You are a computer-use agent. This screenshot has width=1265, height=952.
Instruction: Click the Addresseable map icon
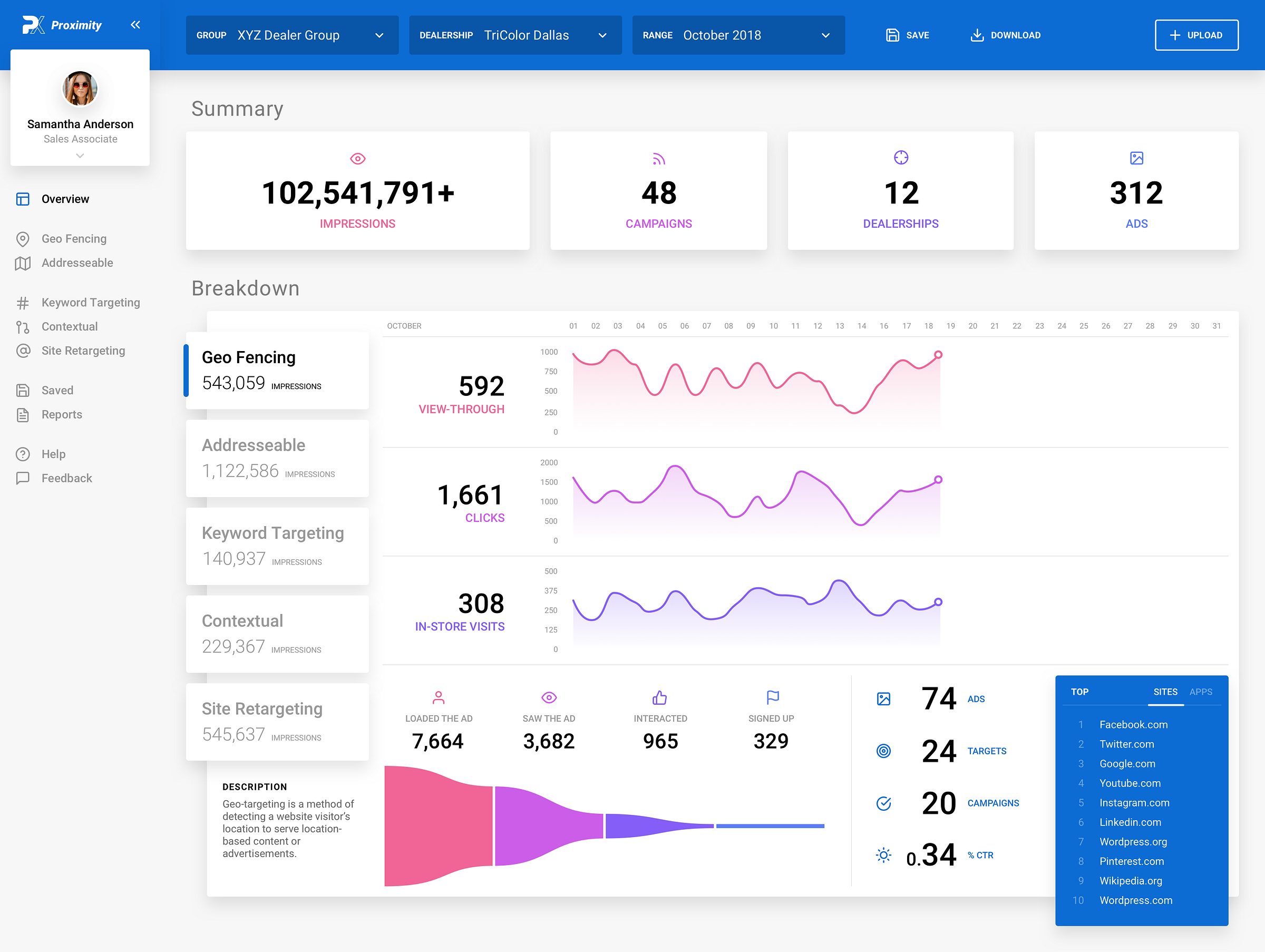tap(23, 264)
